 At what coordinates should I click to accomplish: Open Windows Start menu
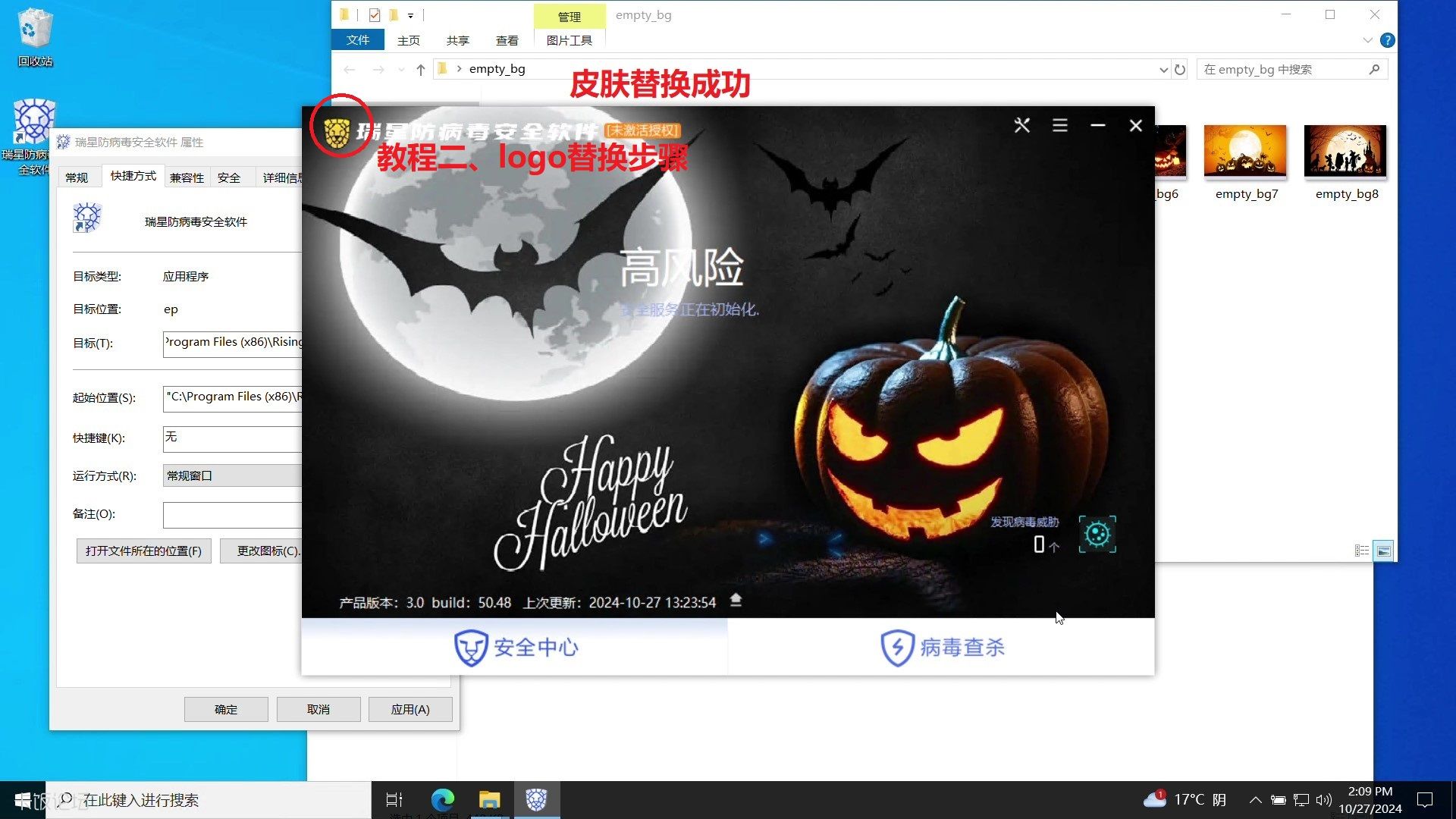(23, 800)
